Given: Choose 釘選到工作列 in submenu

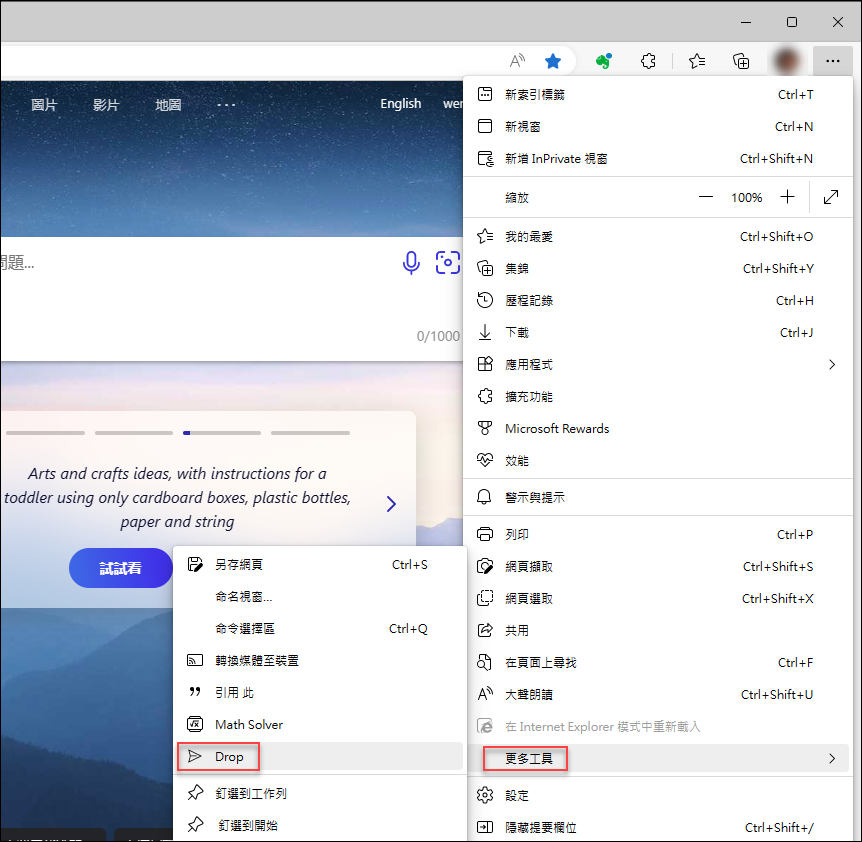Looking at the screenshot, I should (x=319, y=793).
